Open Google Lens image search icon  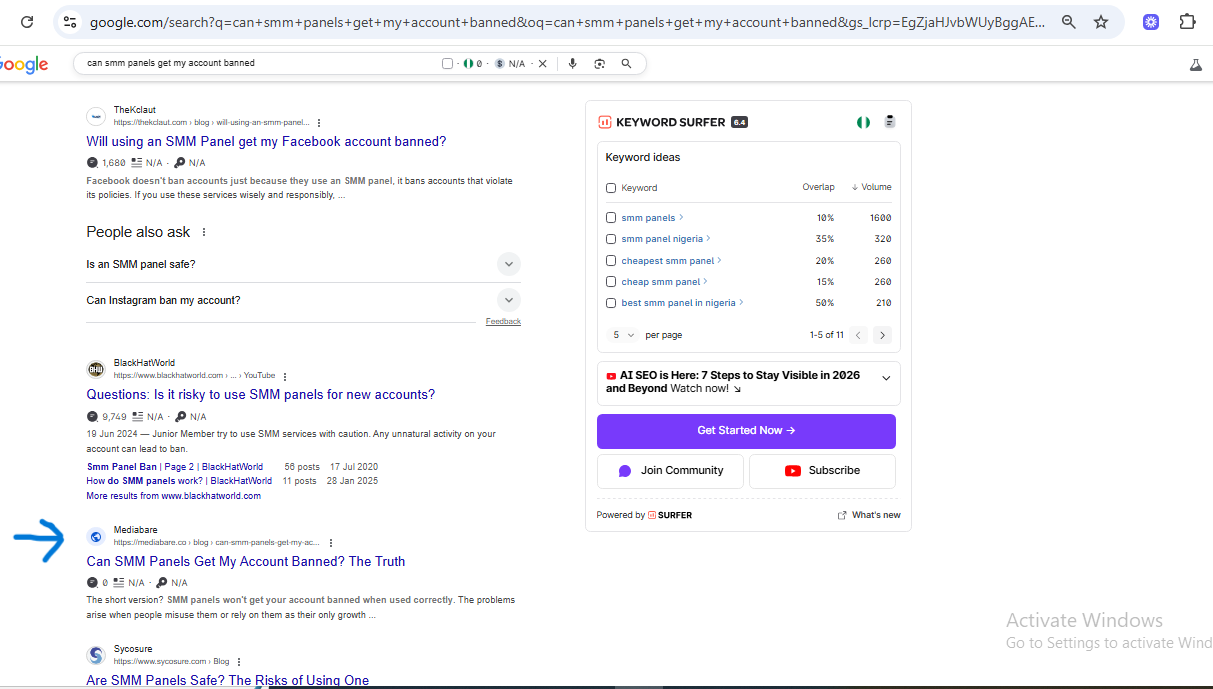tap(599, 63)
